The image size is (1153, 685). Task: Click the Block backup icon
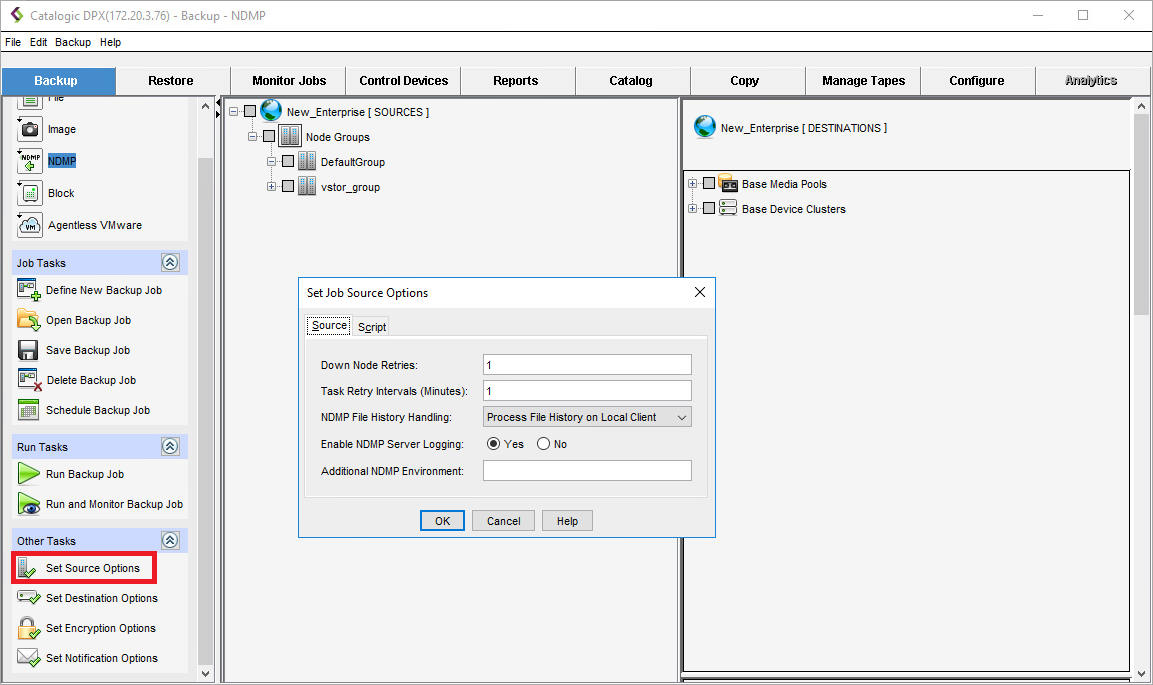tap(30, 193)
